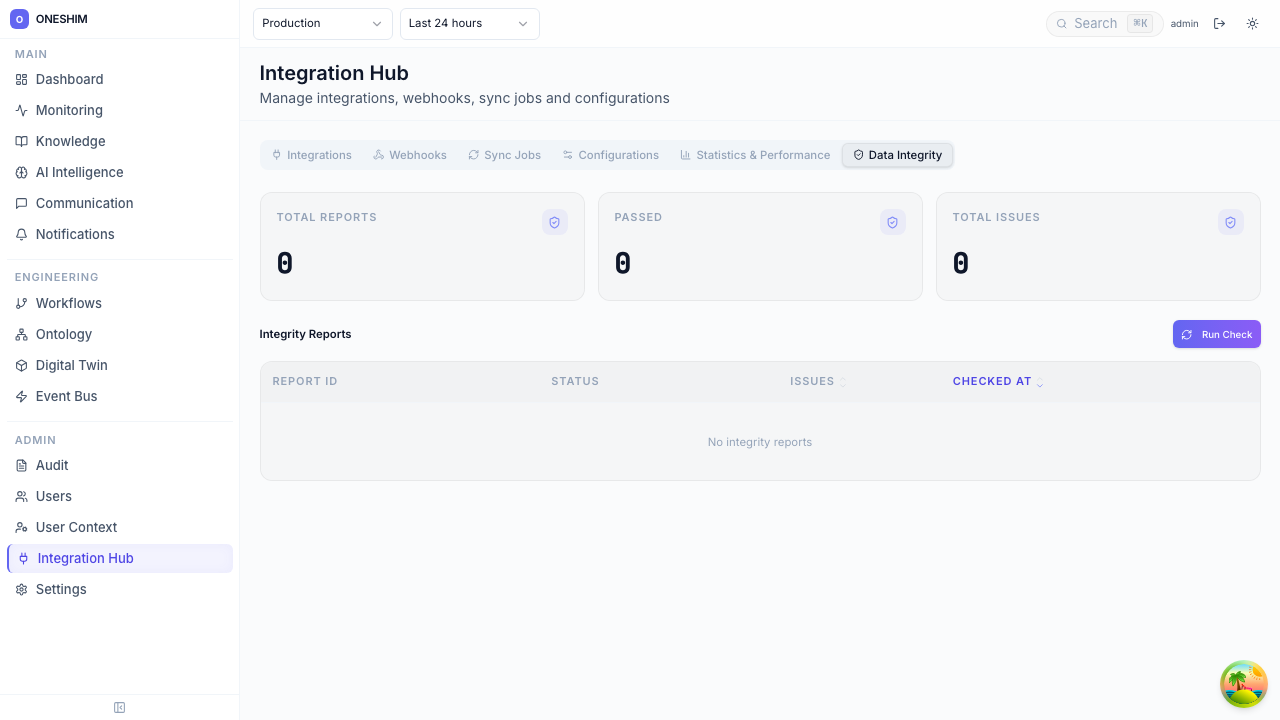Click the logout arrow icon beside admin
The width and height of the screenshot is (1280, 720).
(1219, 23)
